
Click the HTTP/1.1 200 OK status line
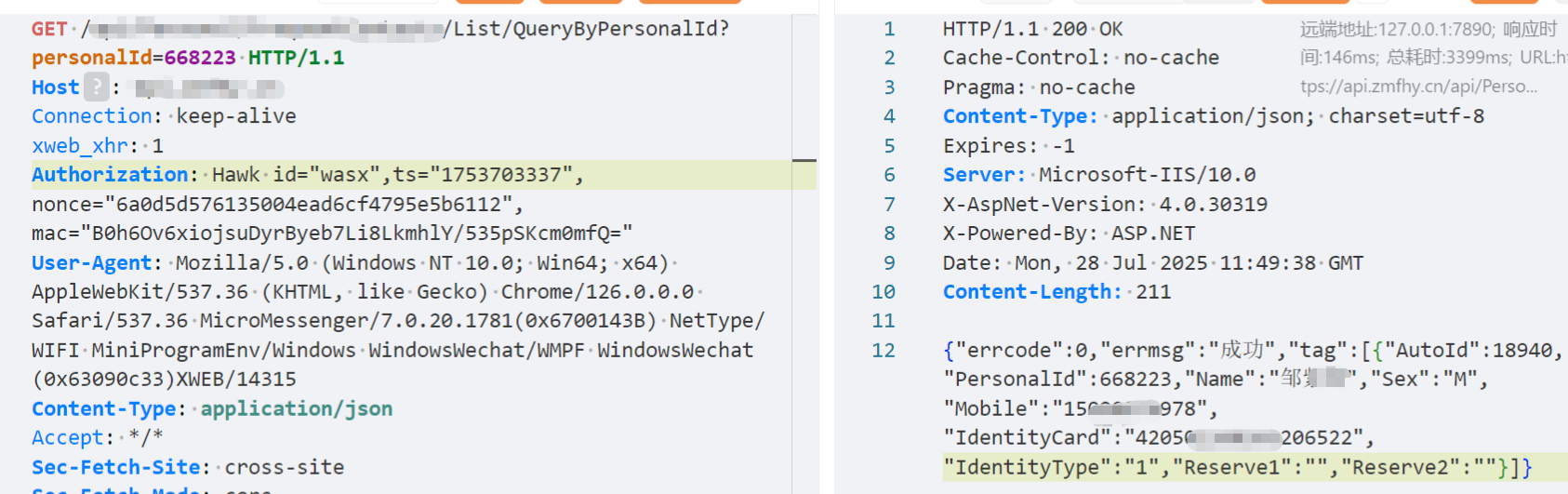pos(1032,29)
